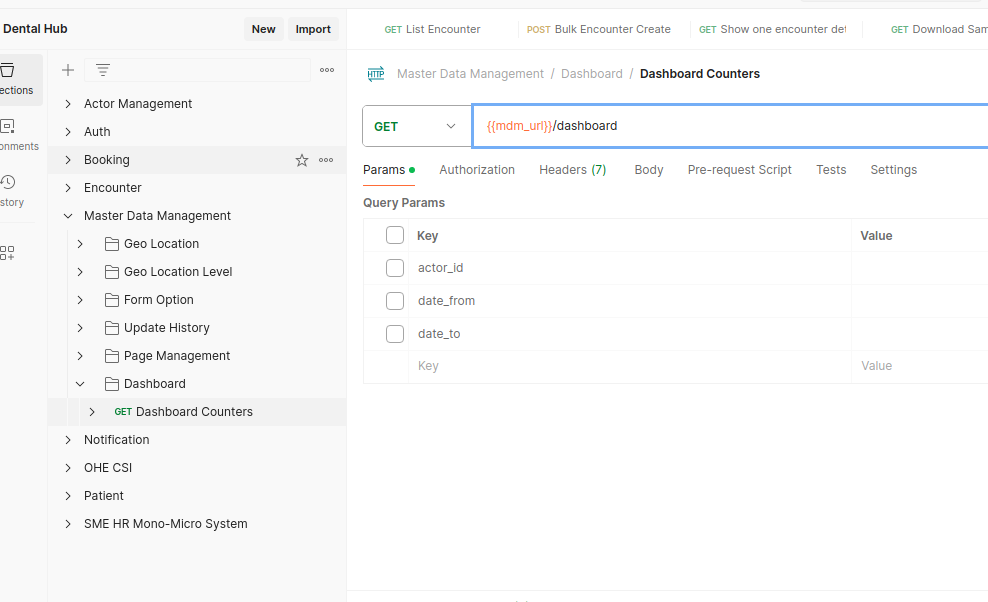
Task: Enable the date_from query param checkbox
Action: click(395, 301)
